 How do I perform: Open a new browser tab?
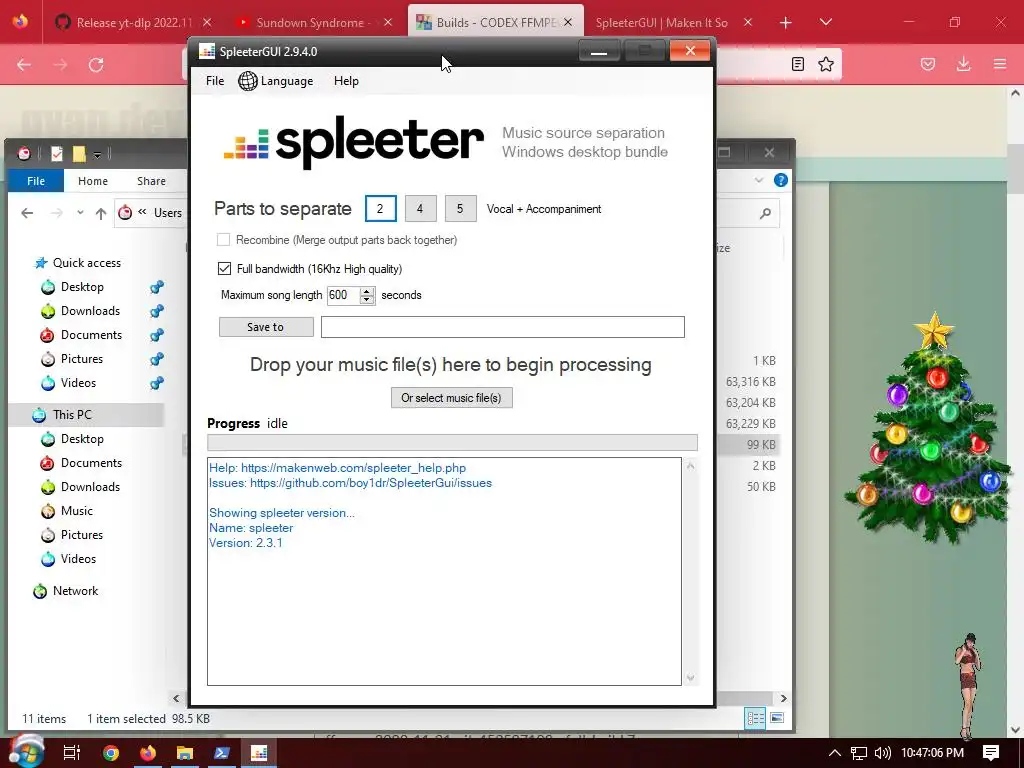(x=786, y=23)
